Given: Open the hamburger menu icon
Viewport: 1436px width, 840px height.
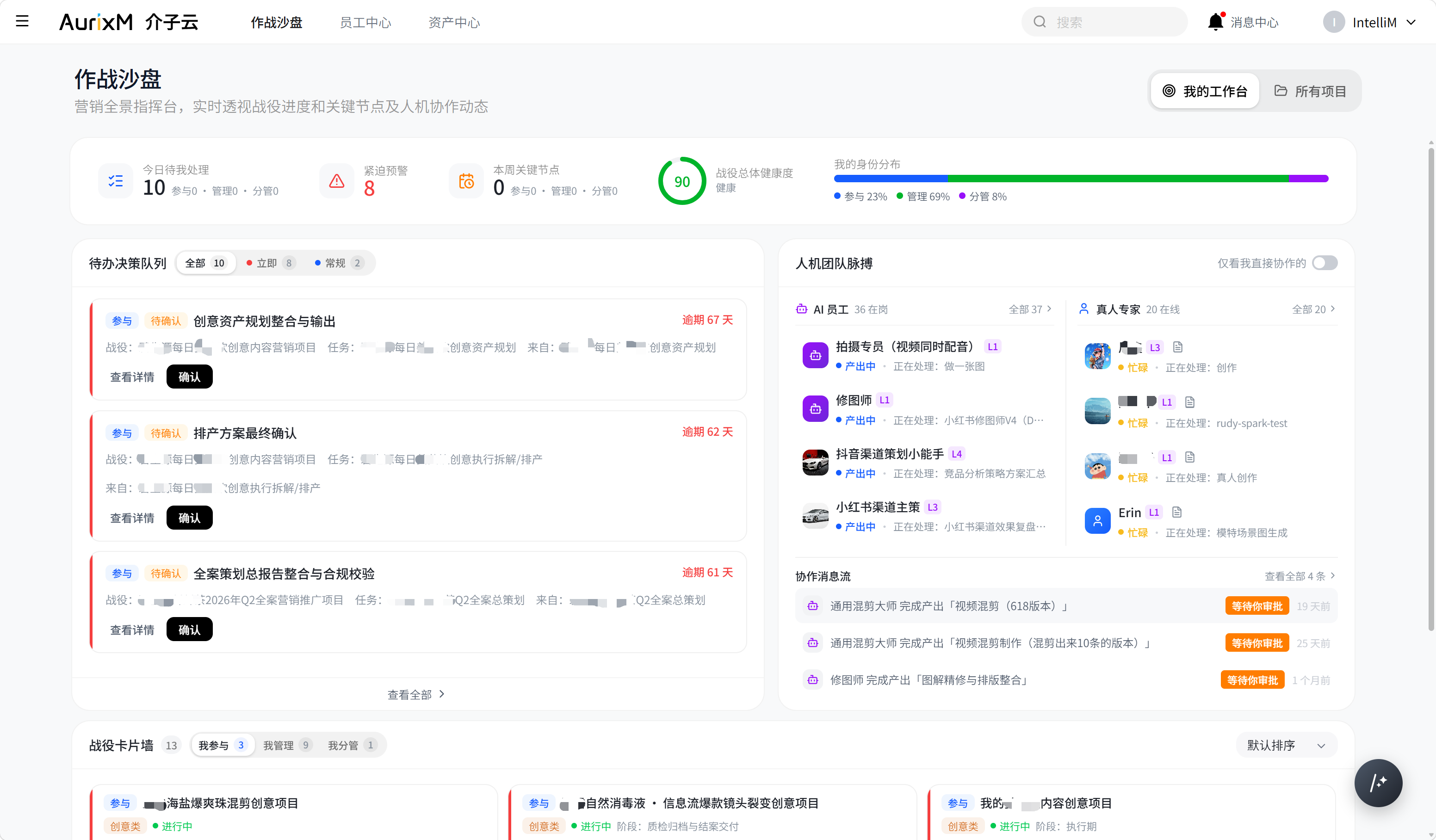Looking at the screenshot, I should pyautogui.click(x=22, y=22).
